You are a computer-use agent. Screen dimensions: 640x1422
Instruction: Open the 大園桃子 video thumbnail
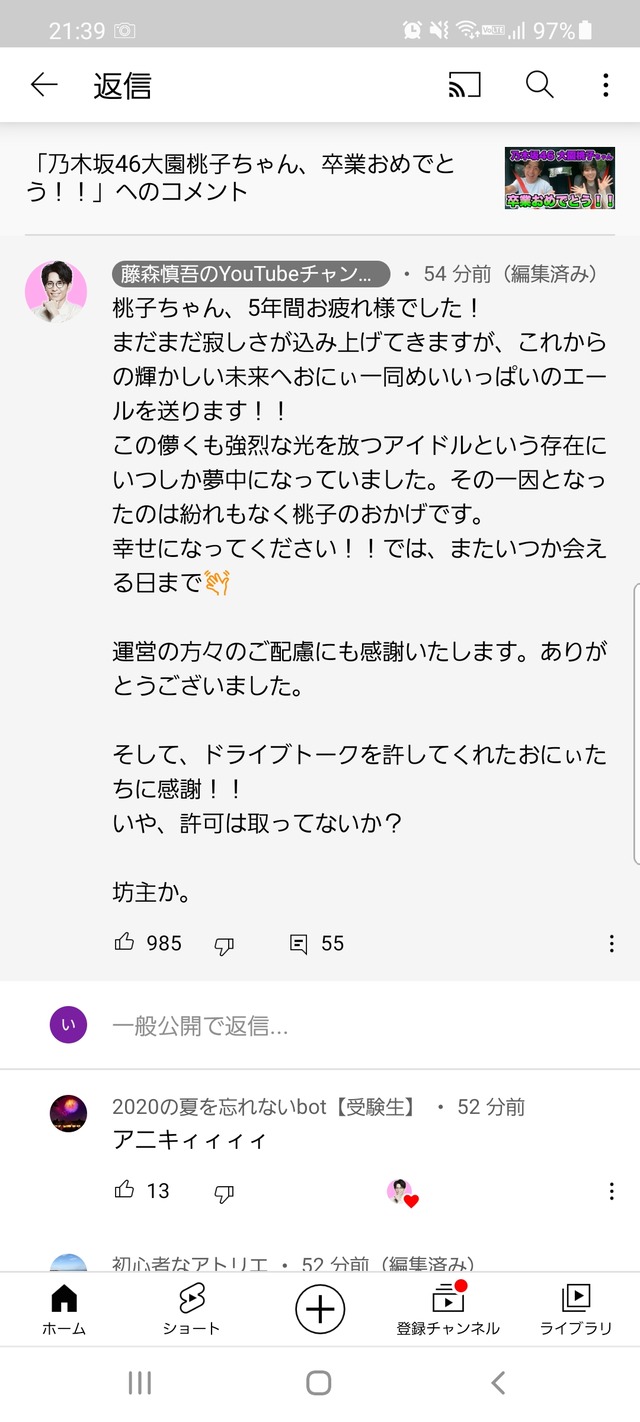(x=560, y=178)
